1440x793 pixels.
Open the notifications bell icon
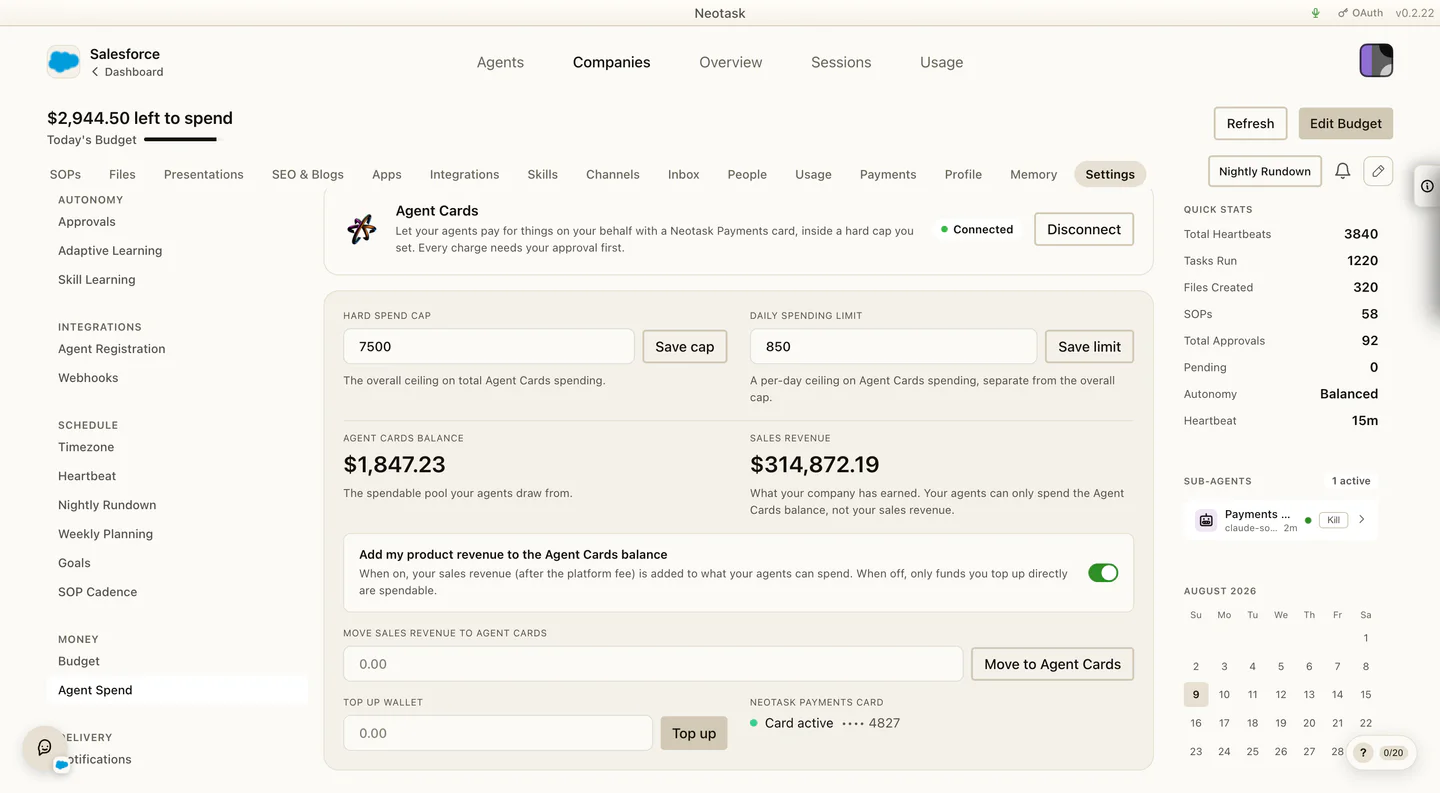coord(1343,171)
